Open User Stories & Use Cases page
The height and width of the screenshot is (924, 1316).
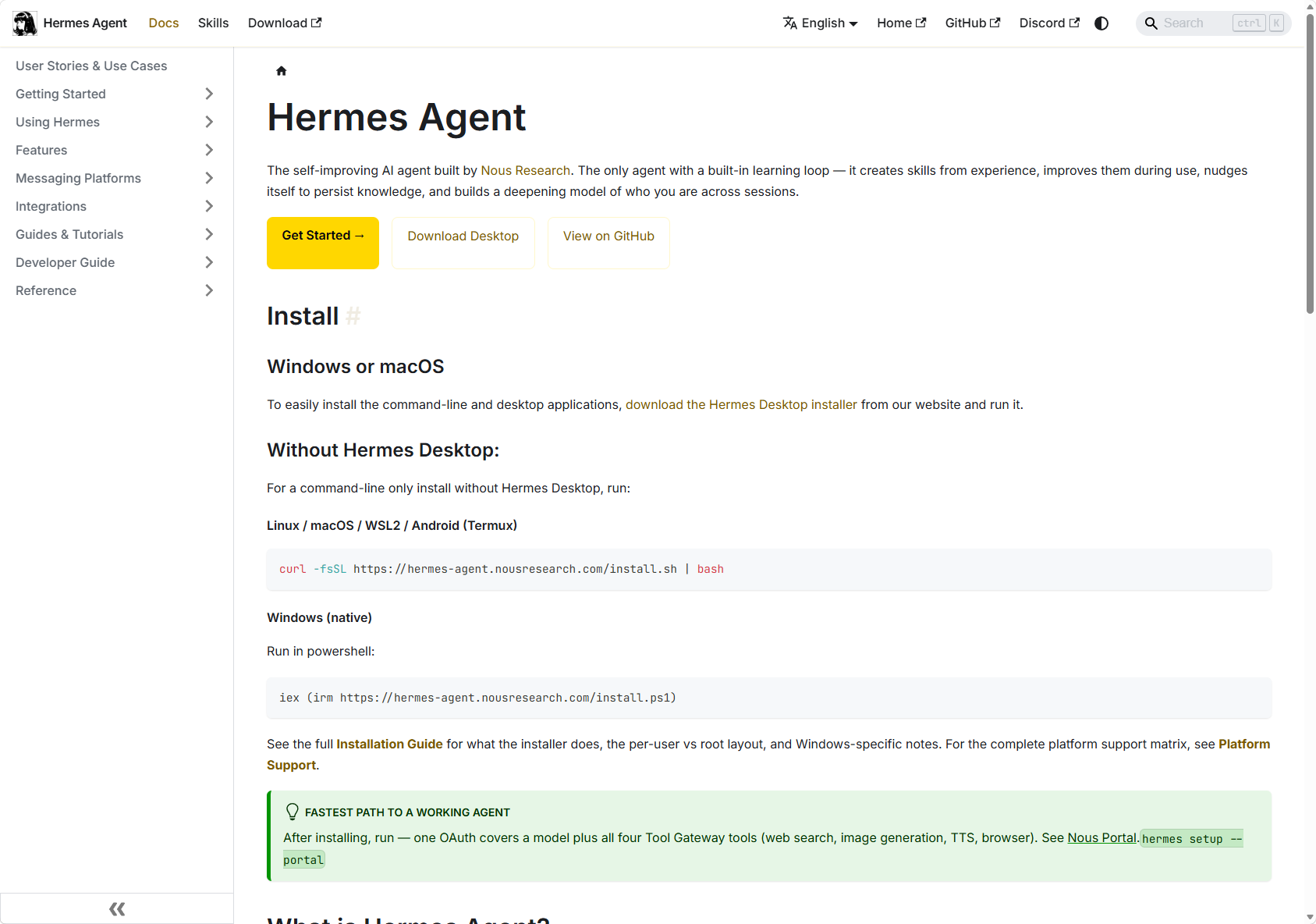91,66
